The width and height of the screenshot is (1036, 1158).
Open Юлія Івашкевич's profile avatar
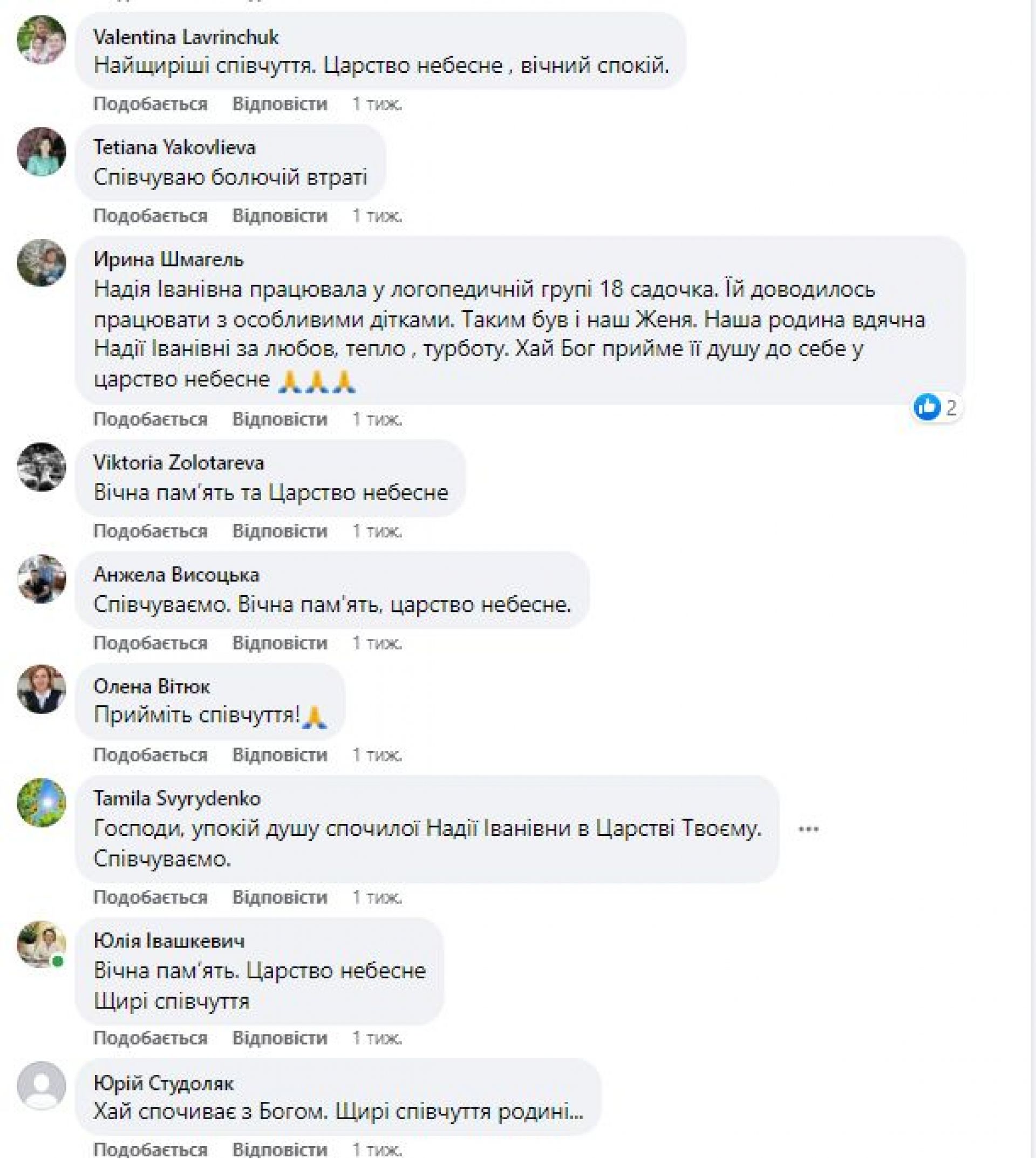tap(42, 944)
